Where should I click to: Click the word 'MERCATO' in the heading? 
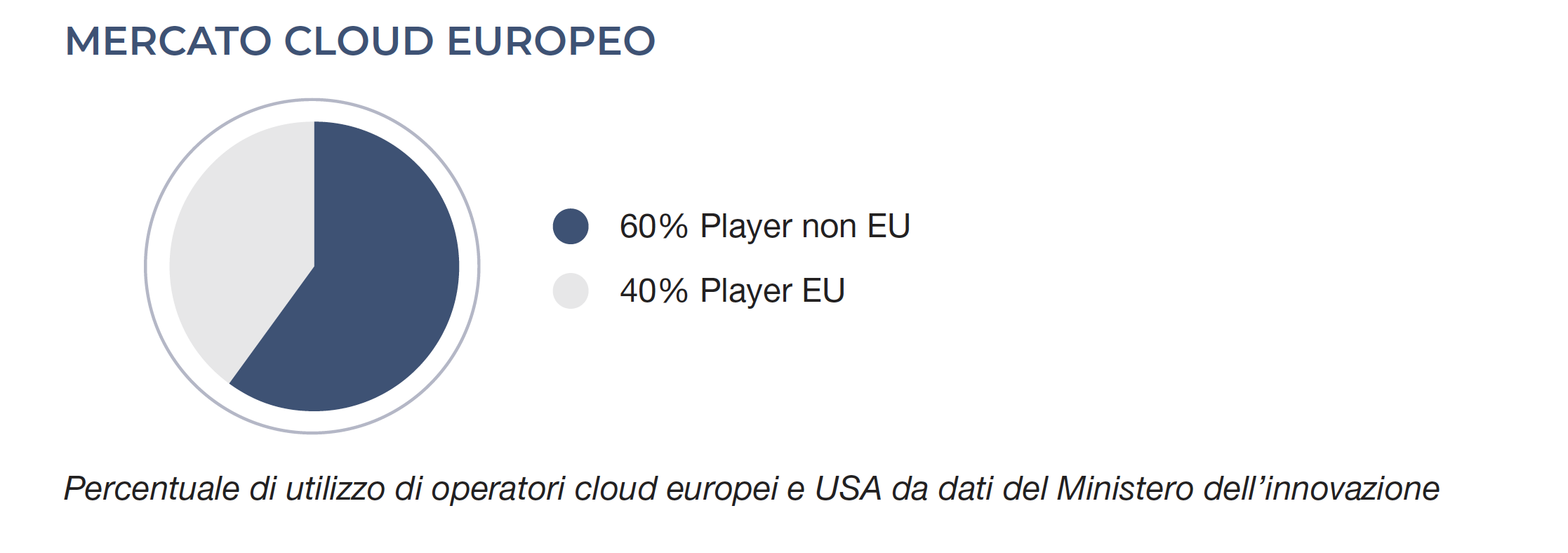click(168, 41)
